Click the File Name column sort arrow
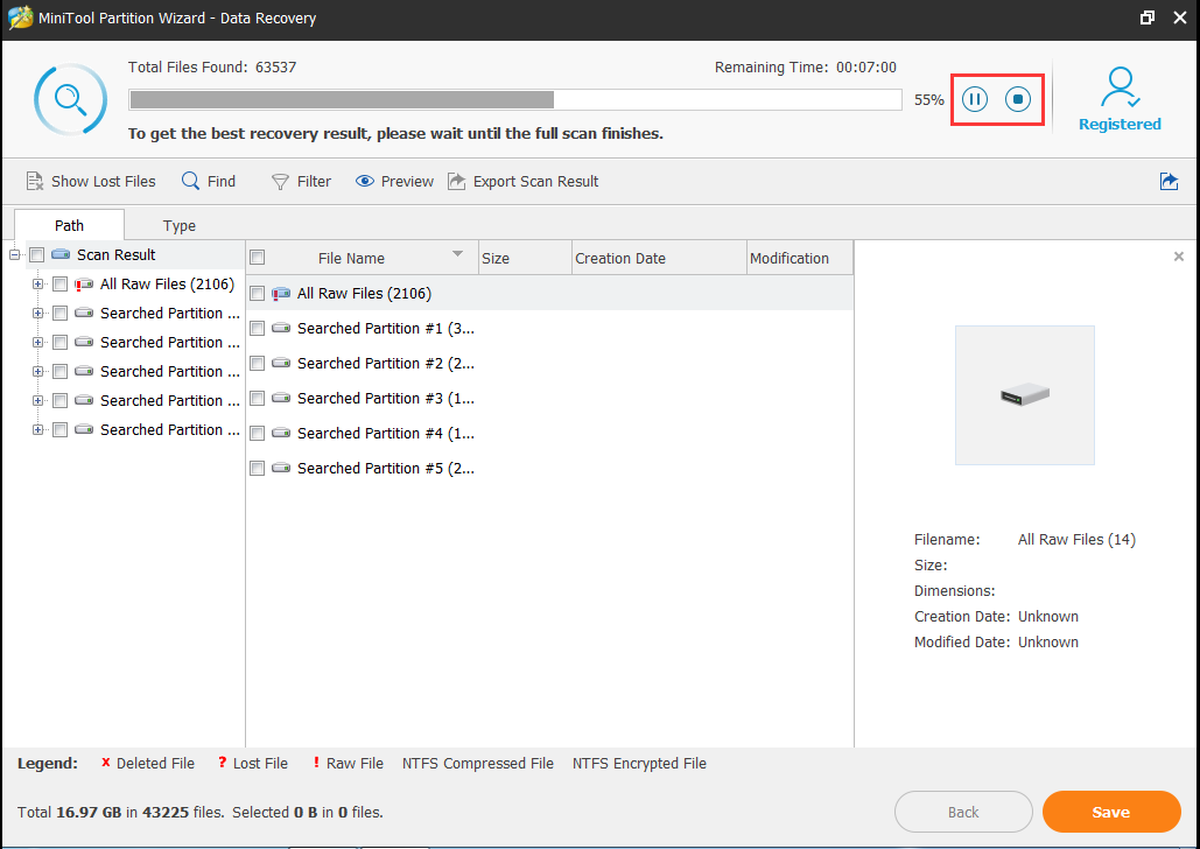Viewport: 1200px width, 849px height. tap(458, 255)
